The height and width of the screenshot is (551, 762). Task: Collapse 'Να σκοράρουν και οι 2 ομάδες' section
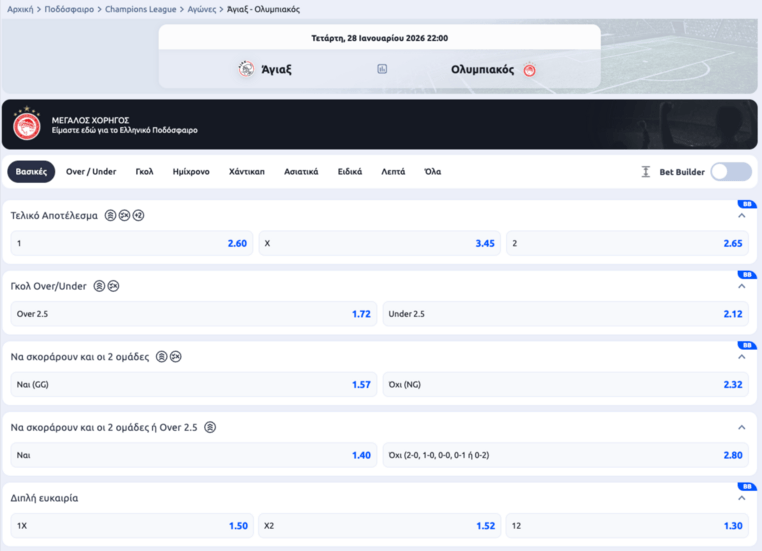pyautogui.click(x=741, y=357)
